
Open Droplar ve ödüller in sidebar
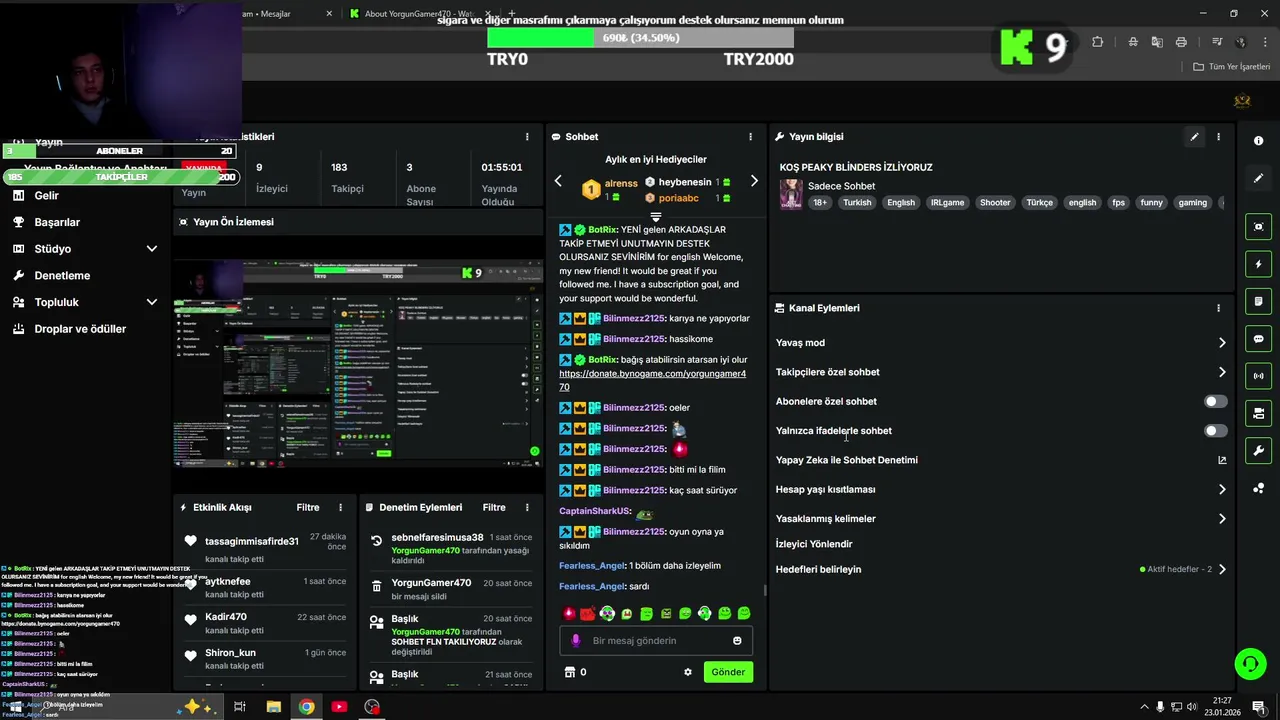point(80,329)
